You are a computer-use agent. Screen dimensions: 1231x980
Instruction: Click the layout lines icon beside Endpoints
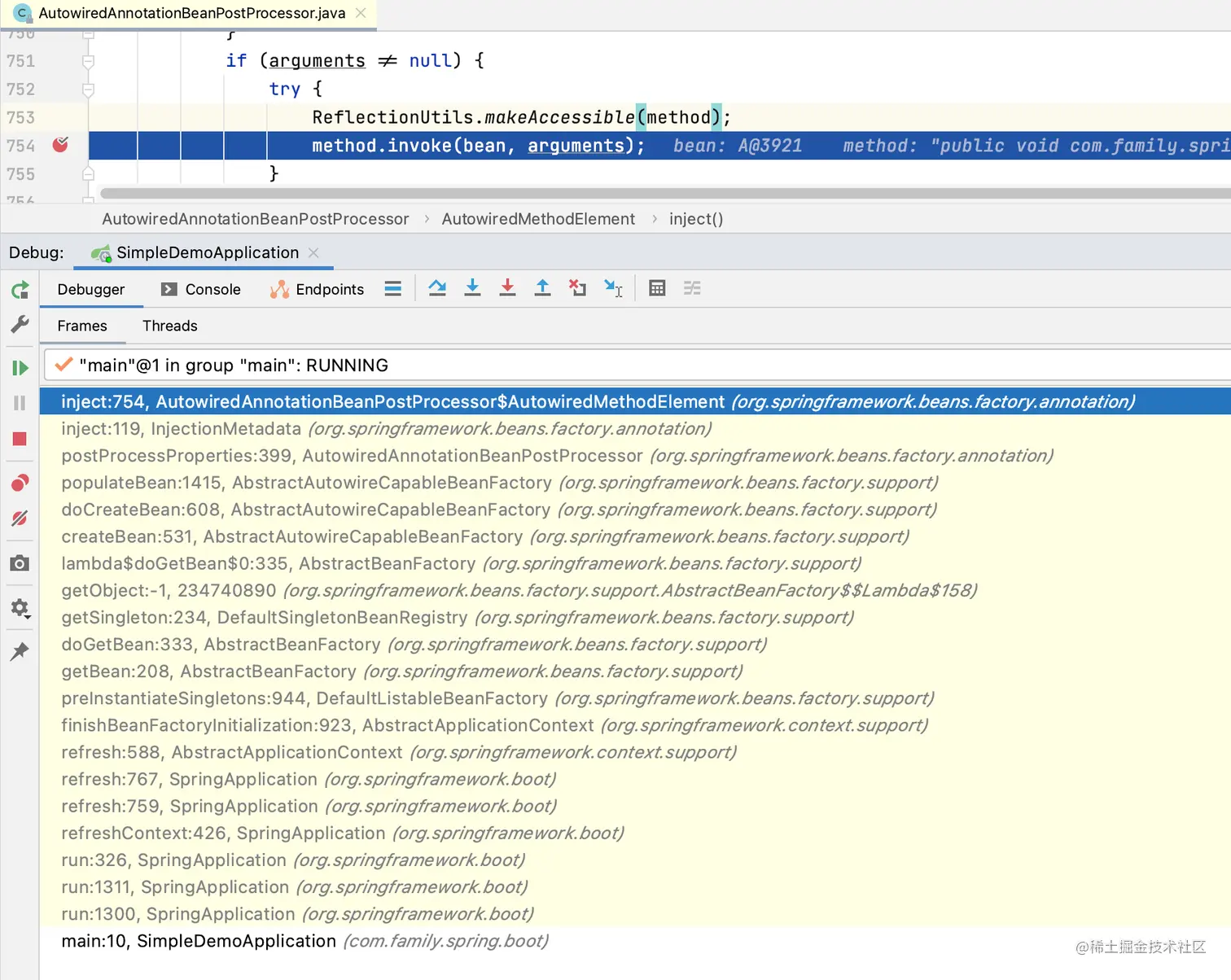click(x=393, y=288)
